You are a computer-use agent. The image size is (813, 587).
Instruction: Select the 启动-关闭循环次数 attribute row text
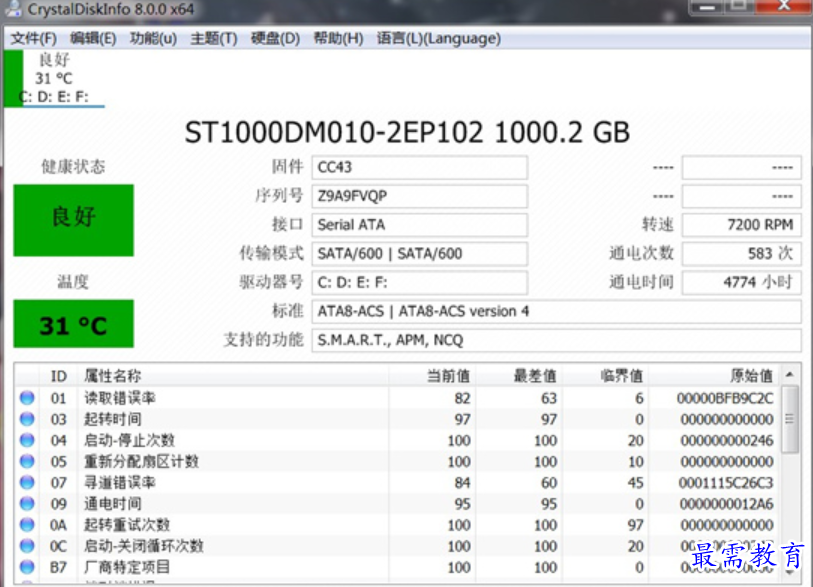[x=144, y=546]
